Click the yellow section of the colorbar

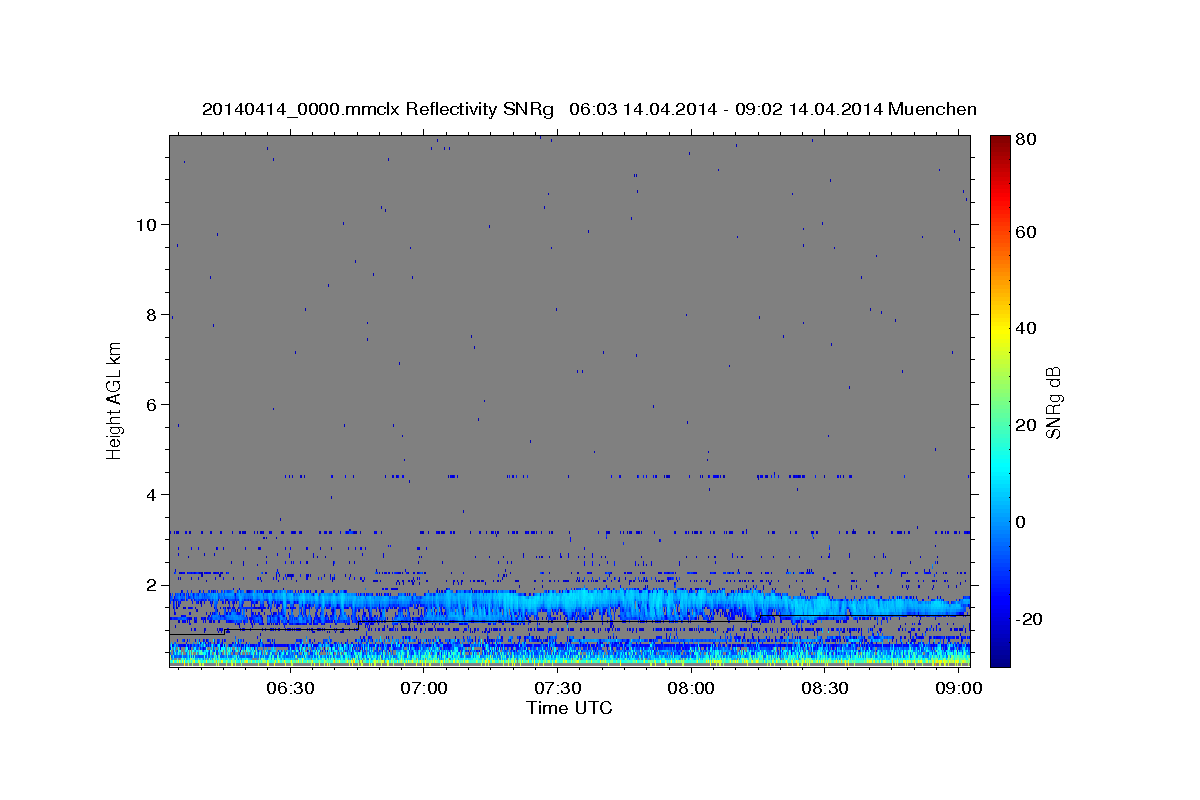click(1000, 330)
